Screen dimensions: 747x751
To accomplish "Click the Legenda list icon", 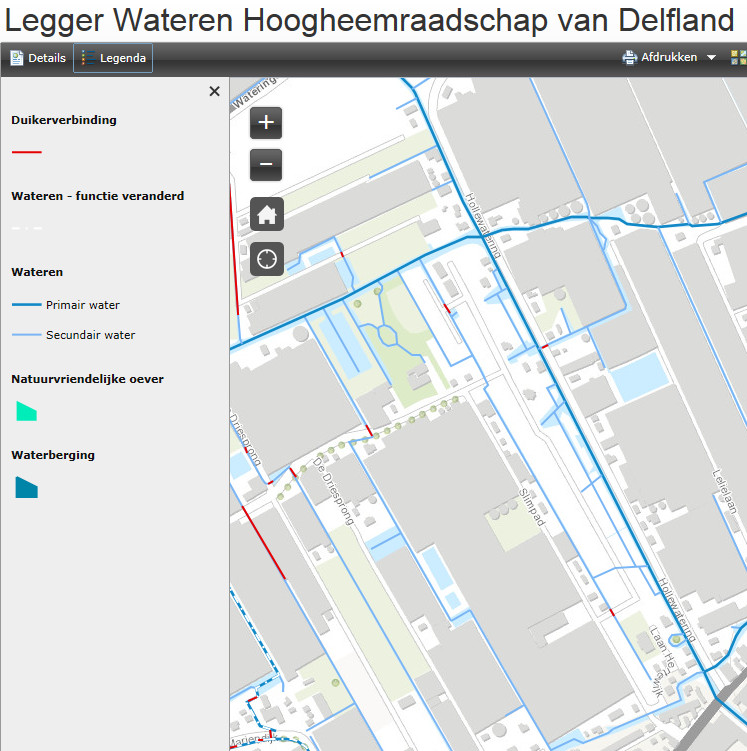I will point(88,58).
